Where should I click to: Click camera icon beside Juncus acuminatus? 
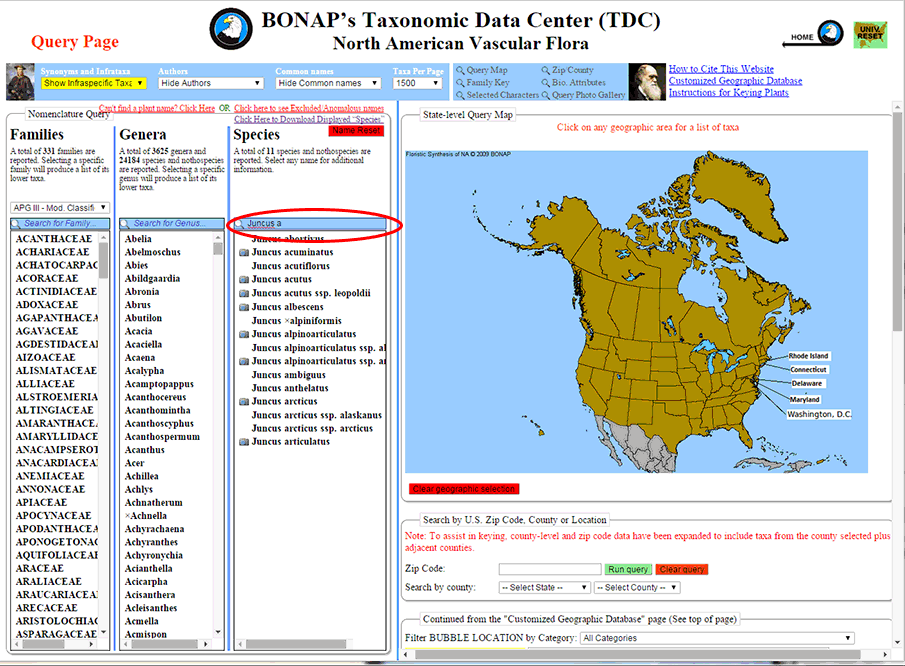[x=244, y=252]
